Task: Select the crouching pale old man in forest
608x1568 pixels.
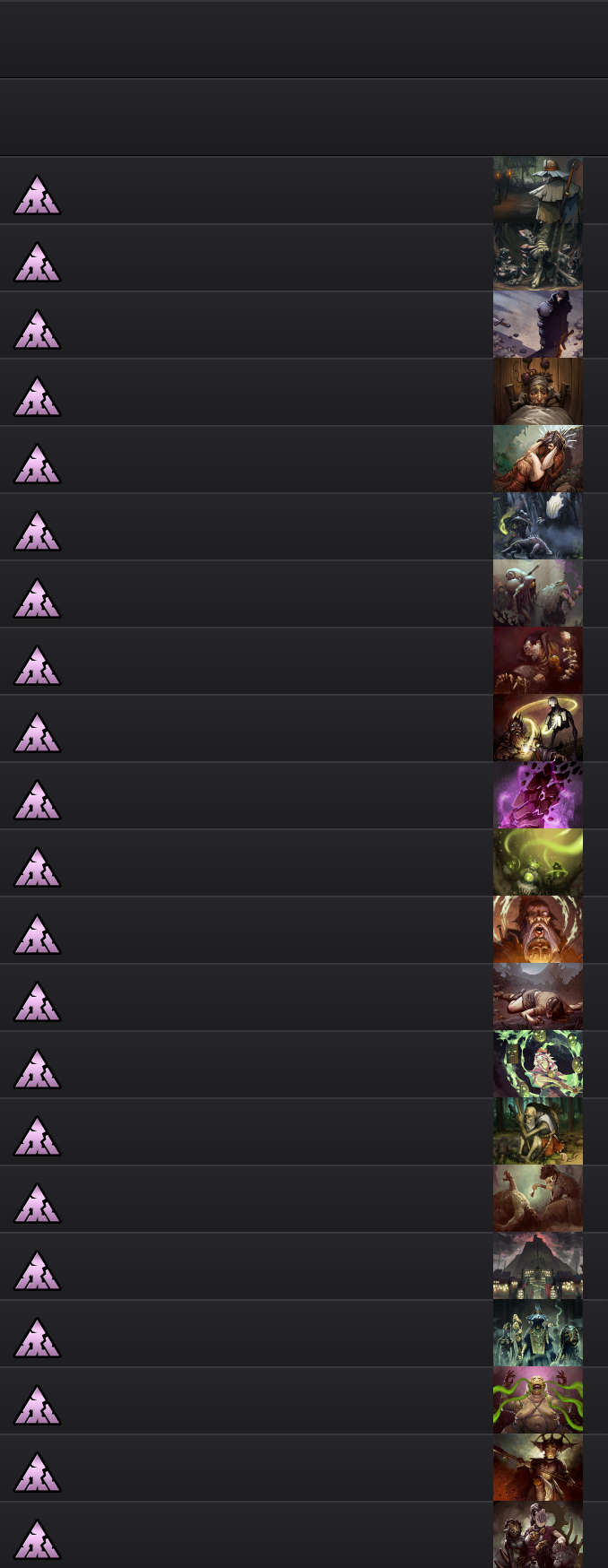Action: click(538, 1131)
